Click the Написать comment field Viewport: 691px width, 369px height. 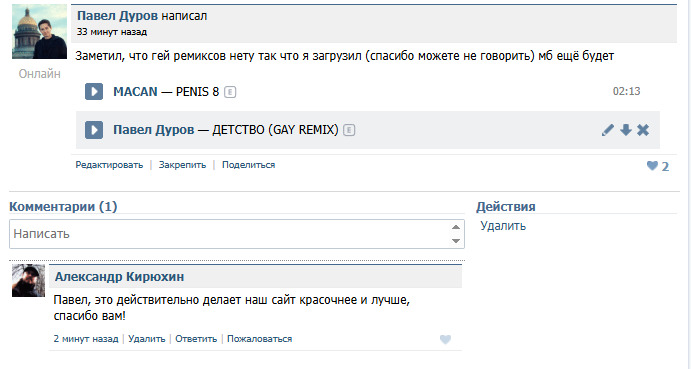[x=237, y=234]
